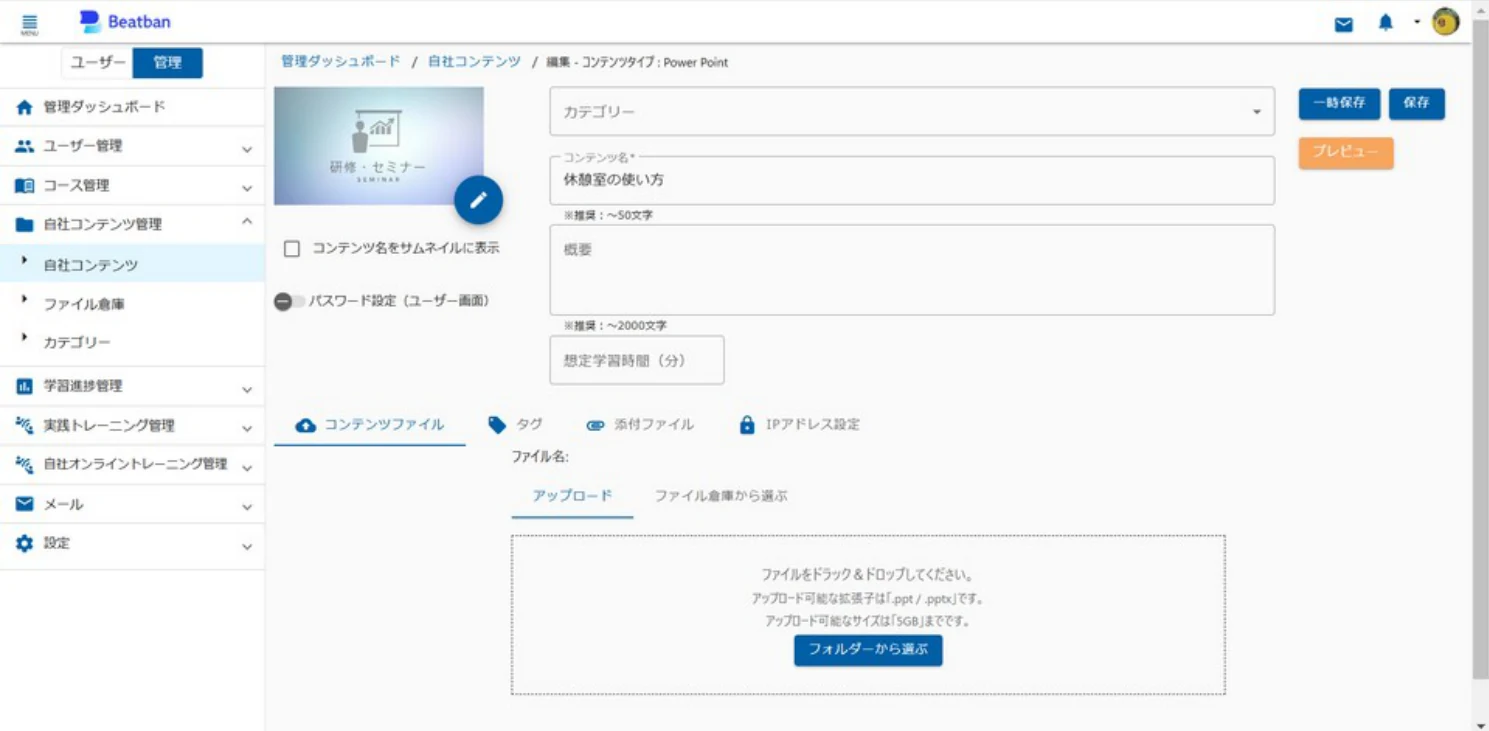Image resolution: width=1489 pixels, height=731 pixels.
Task: Open the user avatar menu
Action: point(1446,22)
